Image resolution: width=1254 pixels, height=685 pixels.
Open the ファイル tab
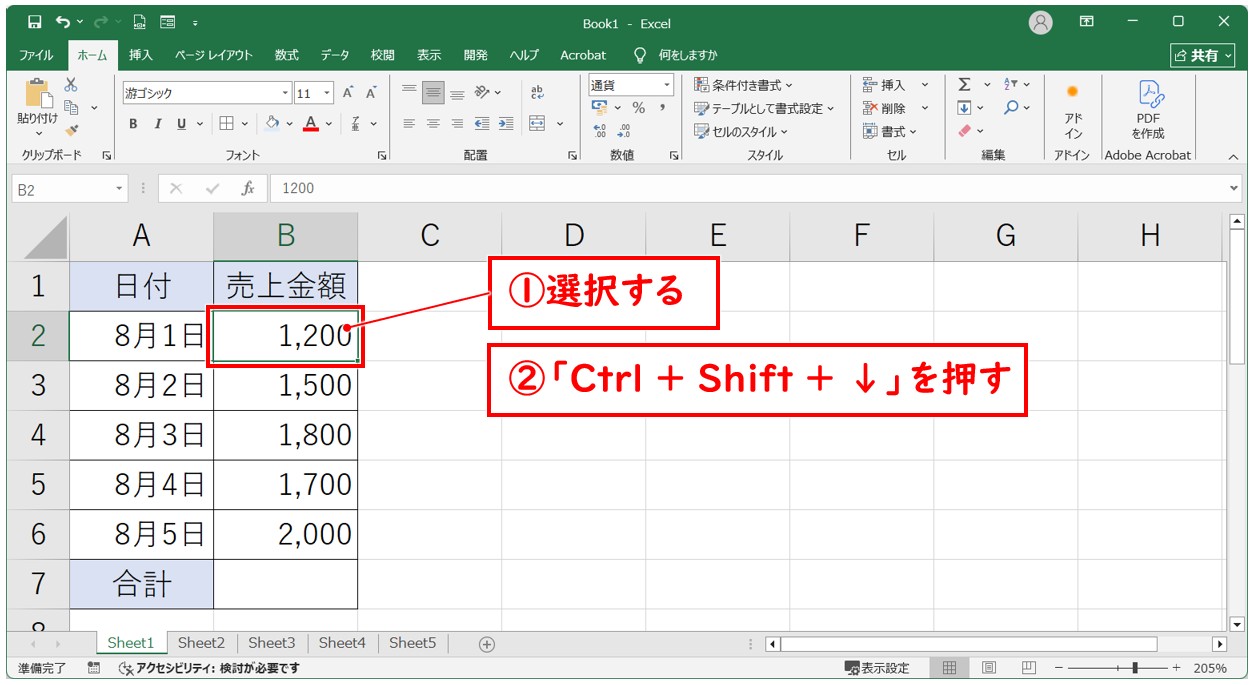37,55
